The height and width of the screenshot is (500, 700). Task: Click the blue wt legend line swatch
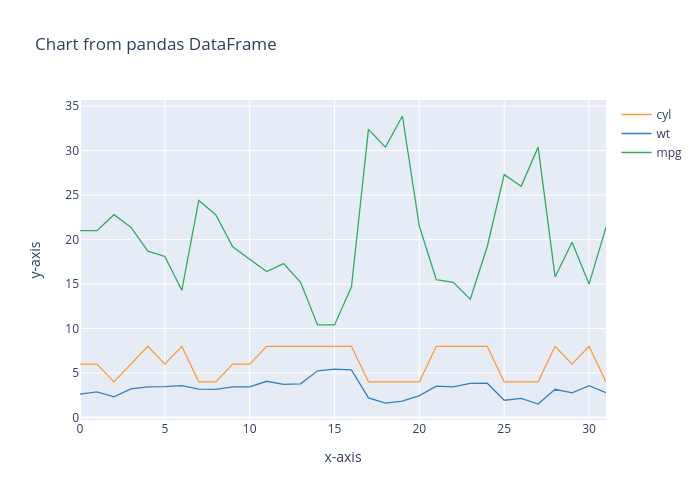coord(635,133)
